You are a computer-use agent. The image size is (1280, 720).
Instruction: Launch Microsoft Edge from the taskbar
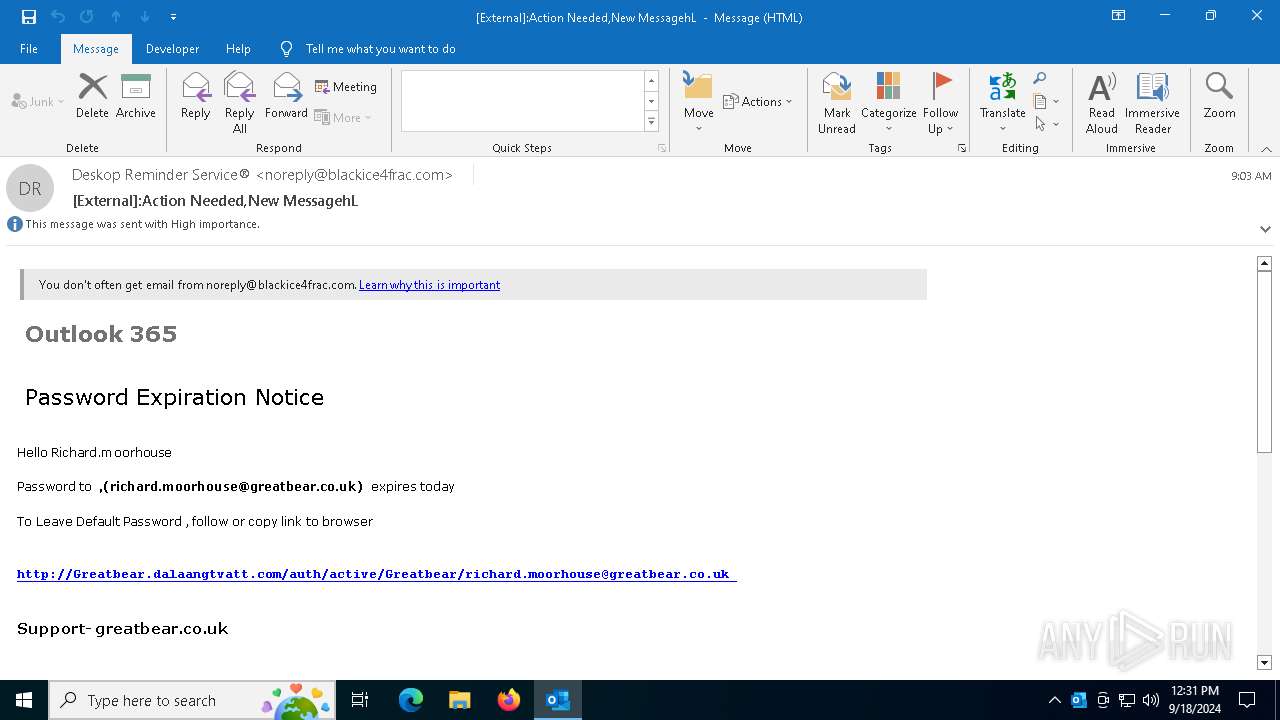coord(411,700)
